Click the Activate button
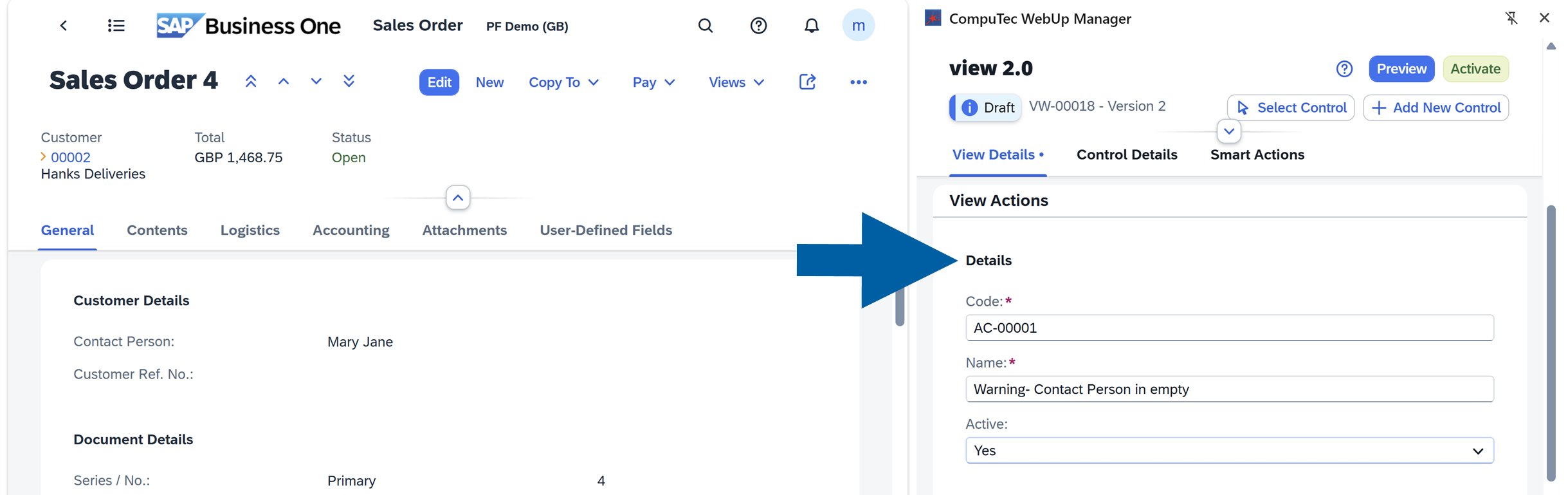Viewport: 1568px width, 495px height. coord(1475,69)
